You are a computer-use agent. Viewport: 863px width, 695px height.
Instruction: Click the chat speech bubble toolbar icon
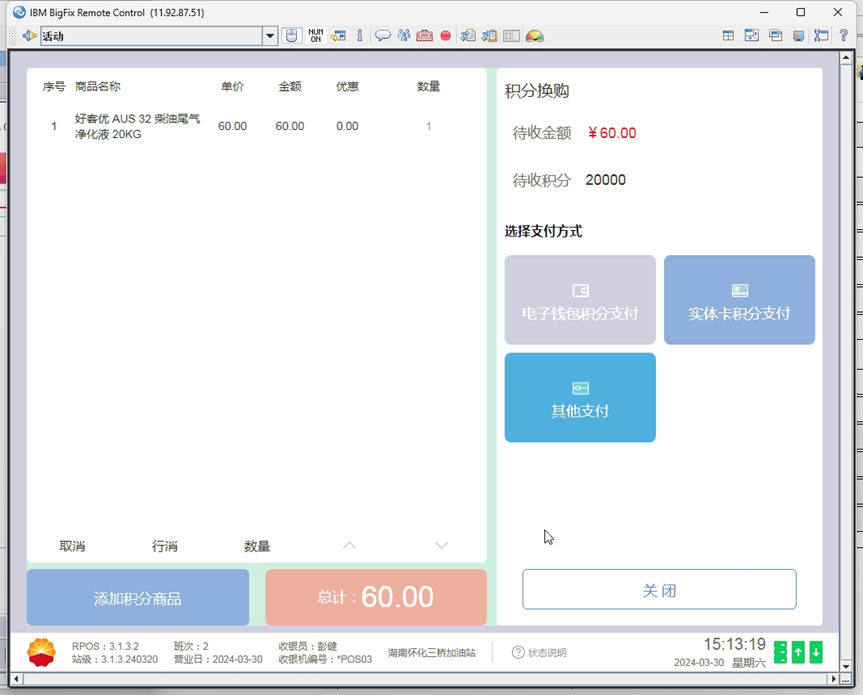pos(382,36)
